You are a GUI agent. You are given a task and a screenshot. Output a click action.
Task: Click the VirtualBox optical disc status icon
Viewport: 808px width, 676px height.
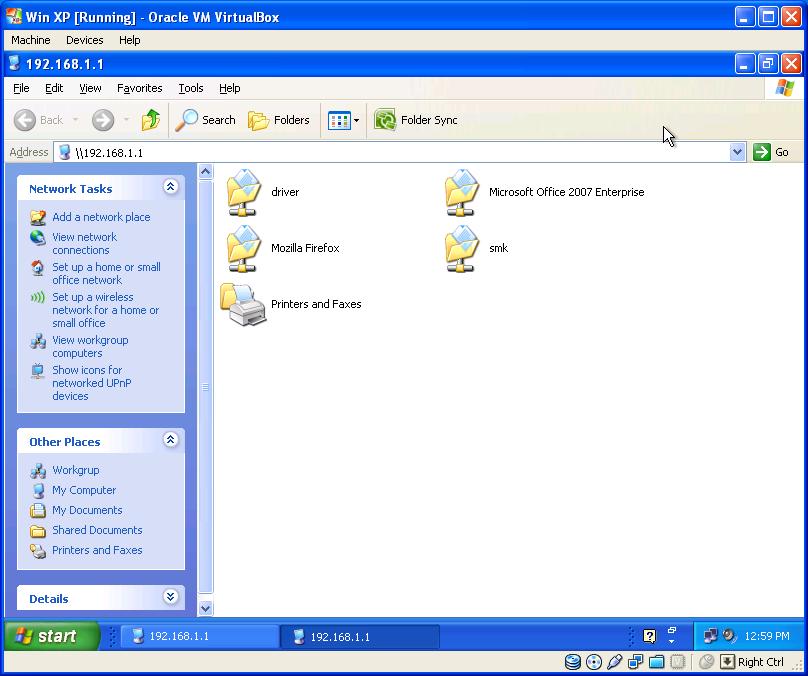tap(594, 662)
